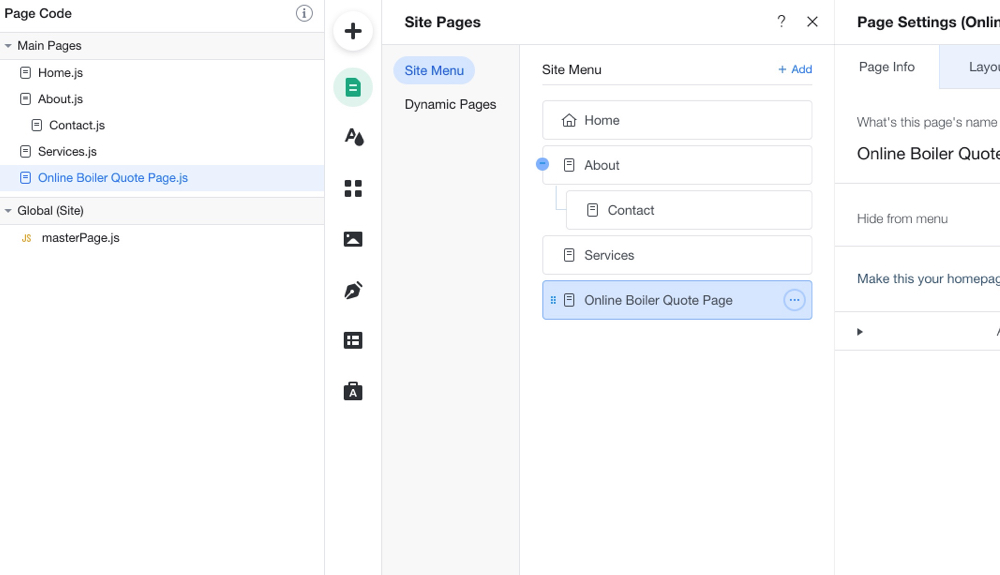This screenshot has height=575, width=1000.
Task: Open the Theme Manager text-and-drop icon
Action: coord(354,136)
